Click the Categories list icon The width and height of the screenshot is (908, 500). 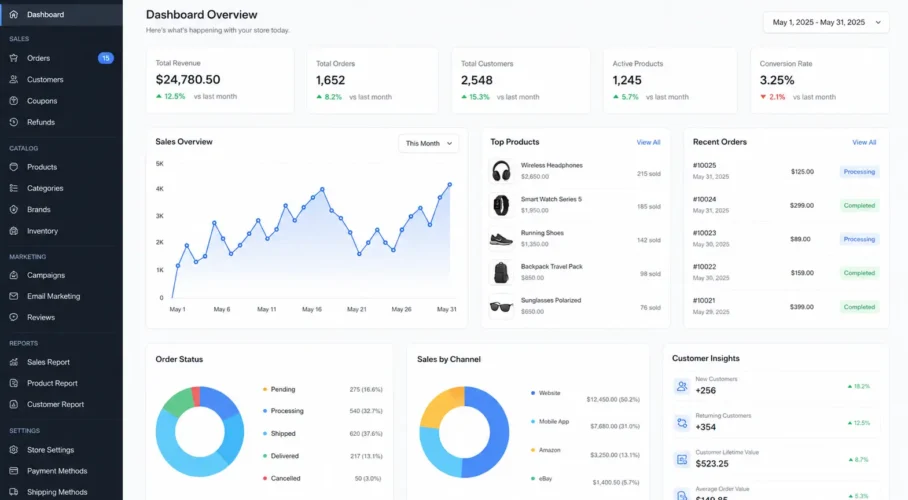point(14,188)
